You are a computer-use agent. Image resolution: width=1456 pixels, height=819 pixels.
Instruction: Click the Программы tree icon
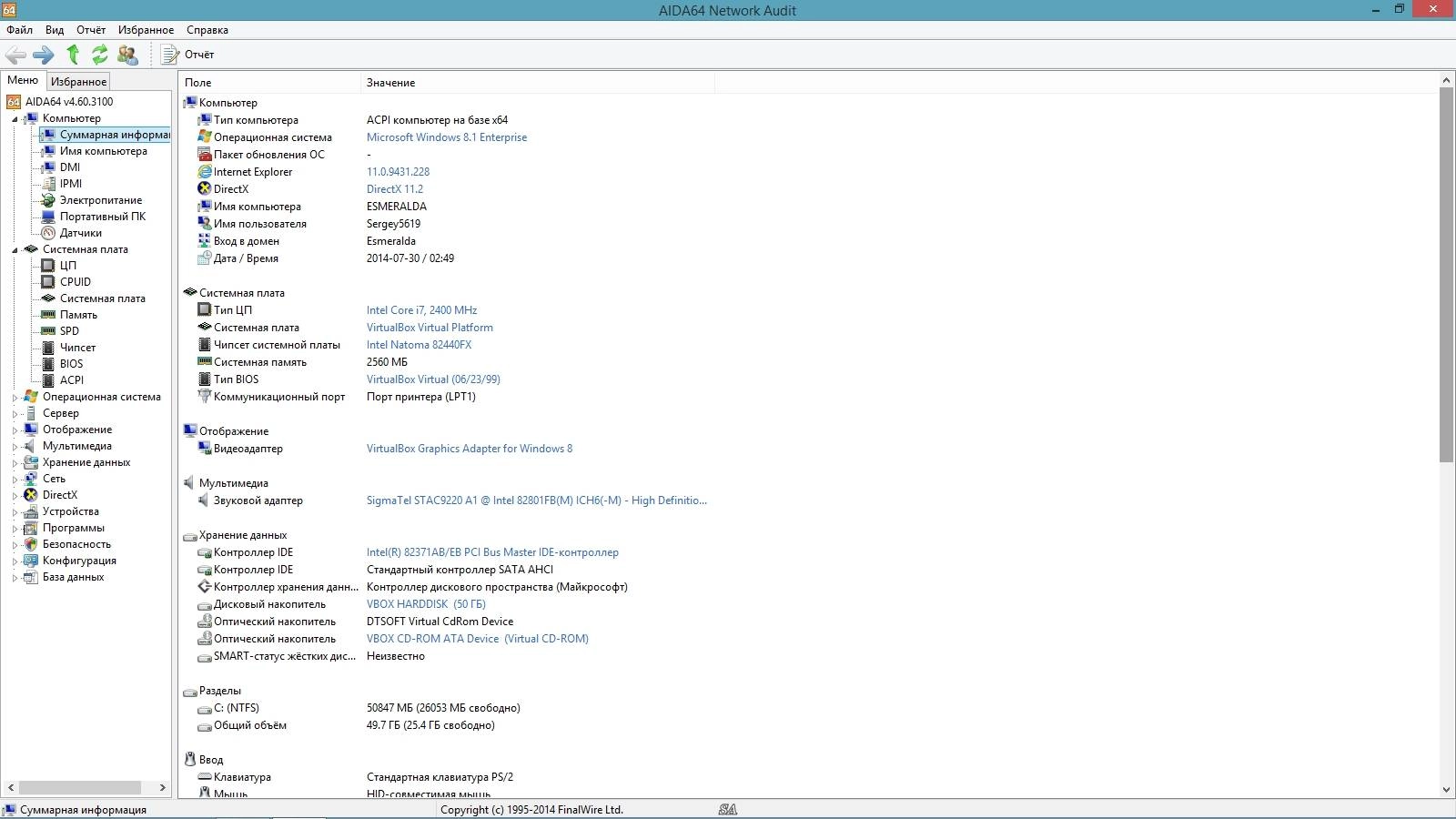31,528
